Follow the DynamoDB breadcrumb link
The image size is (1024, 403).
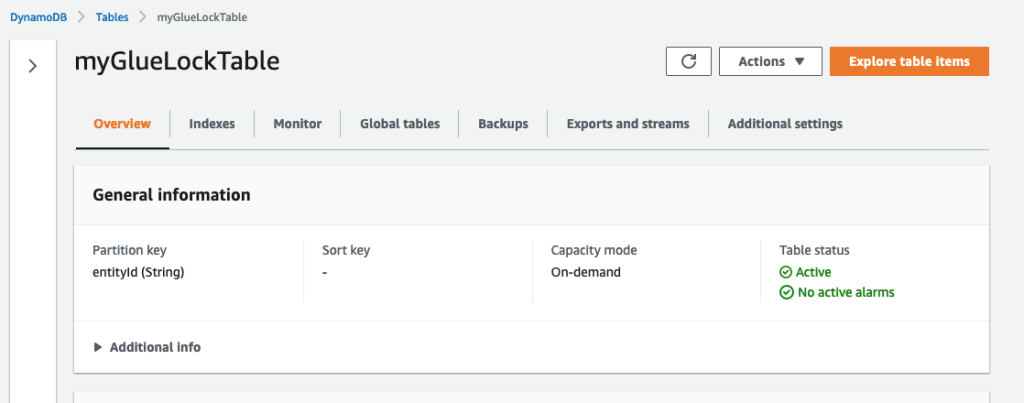[39, 17]
